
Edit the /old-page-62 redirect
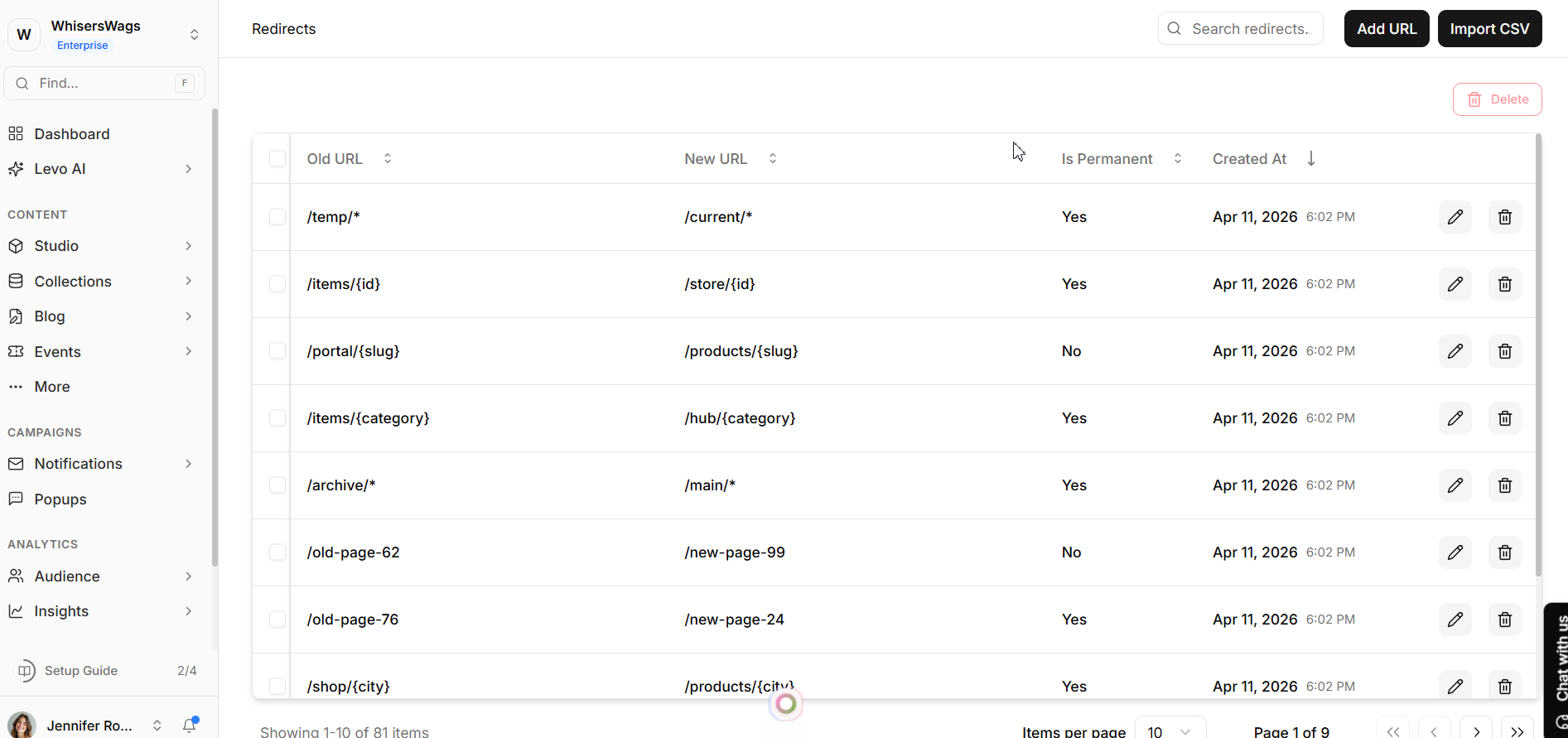(1455, 552)
